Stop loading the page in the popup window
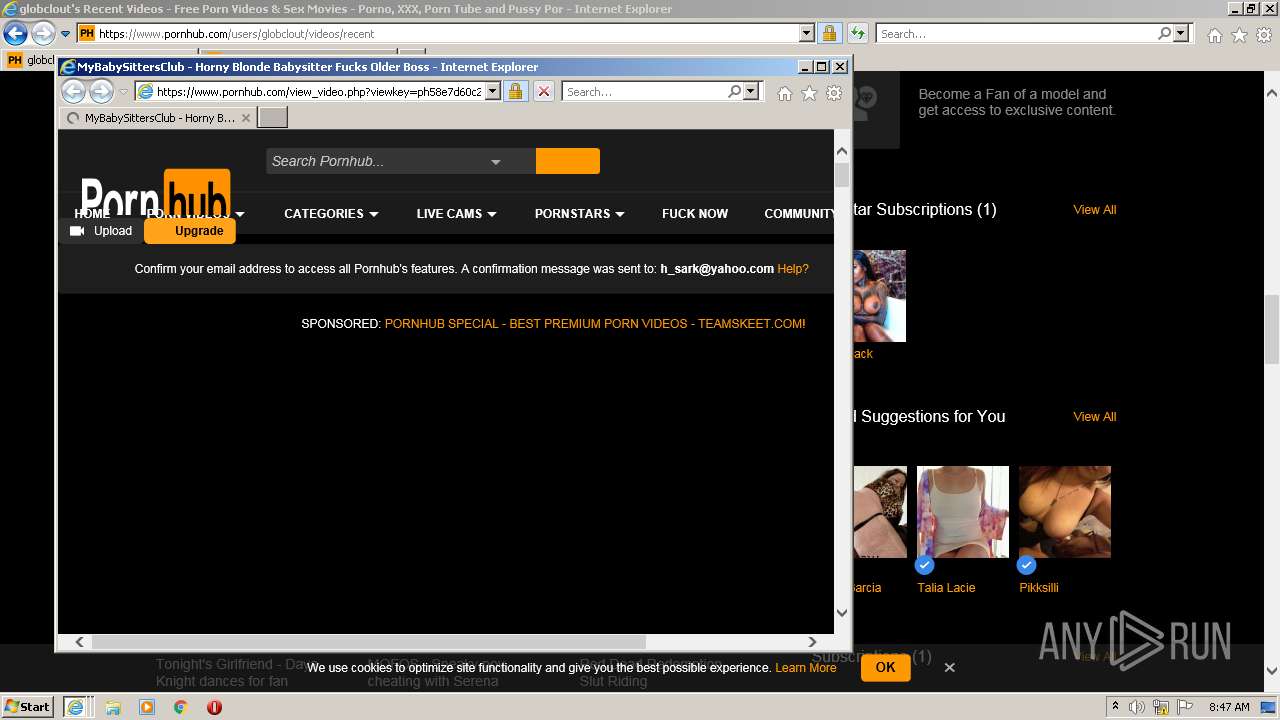The width and height of the screenshot is (1280, 720). click(x=543, y=92)
